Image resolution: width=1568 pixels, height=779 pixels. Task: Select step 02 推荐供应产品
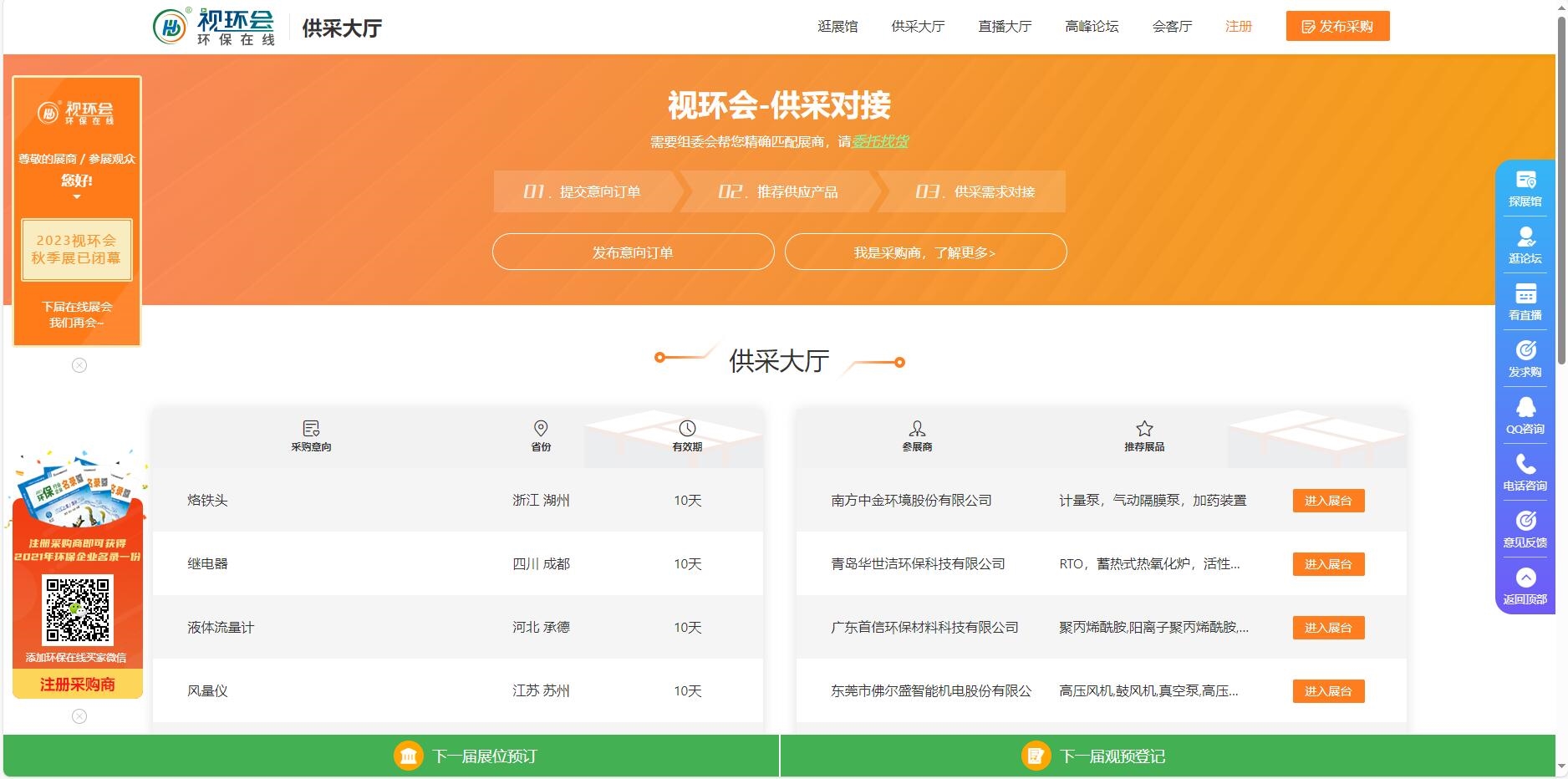pos(778,191)
